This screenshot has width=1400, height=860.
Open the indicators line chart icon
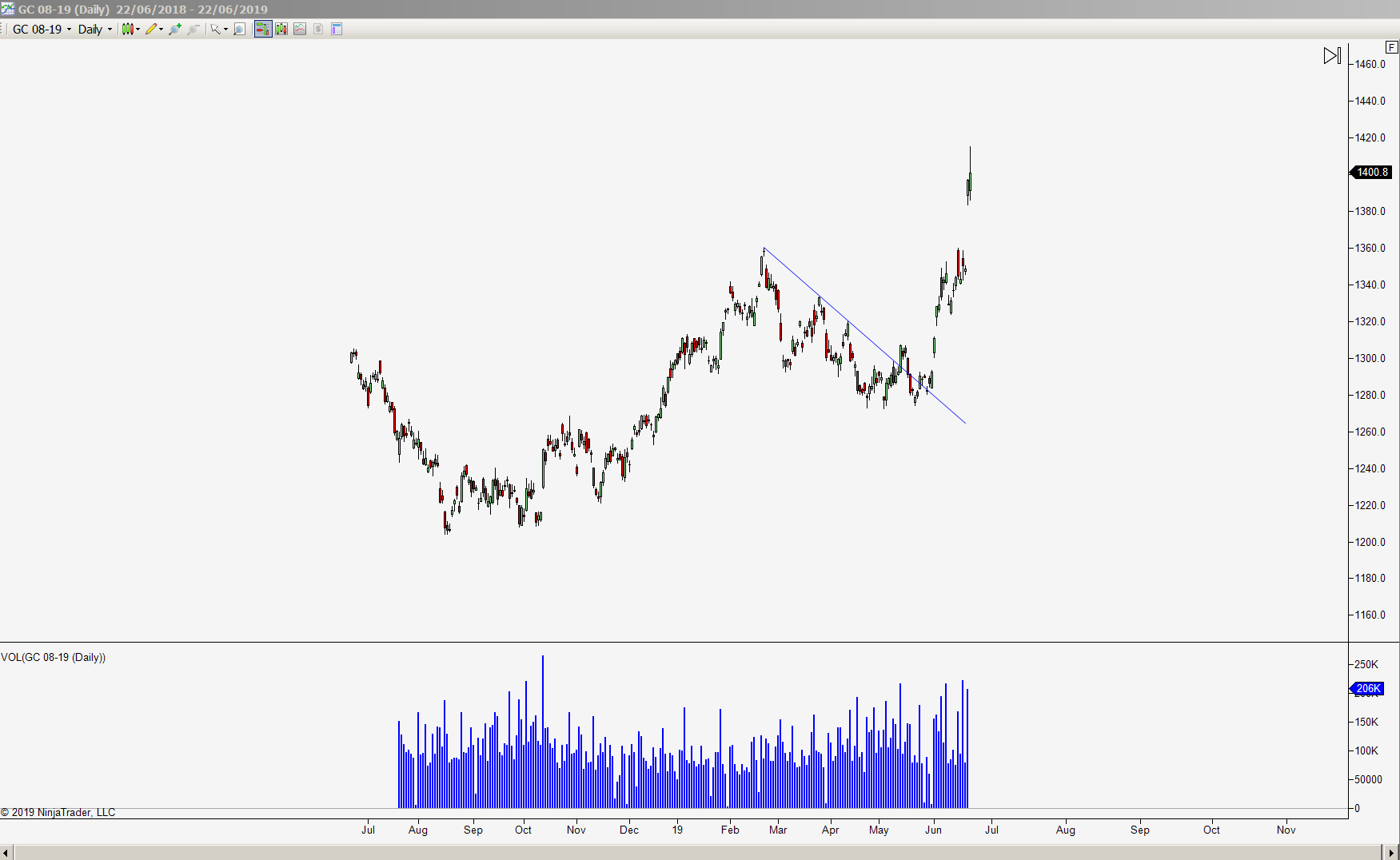click(x=300, y=30)
